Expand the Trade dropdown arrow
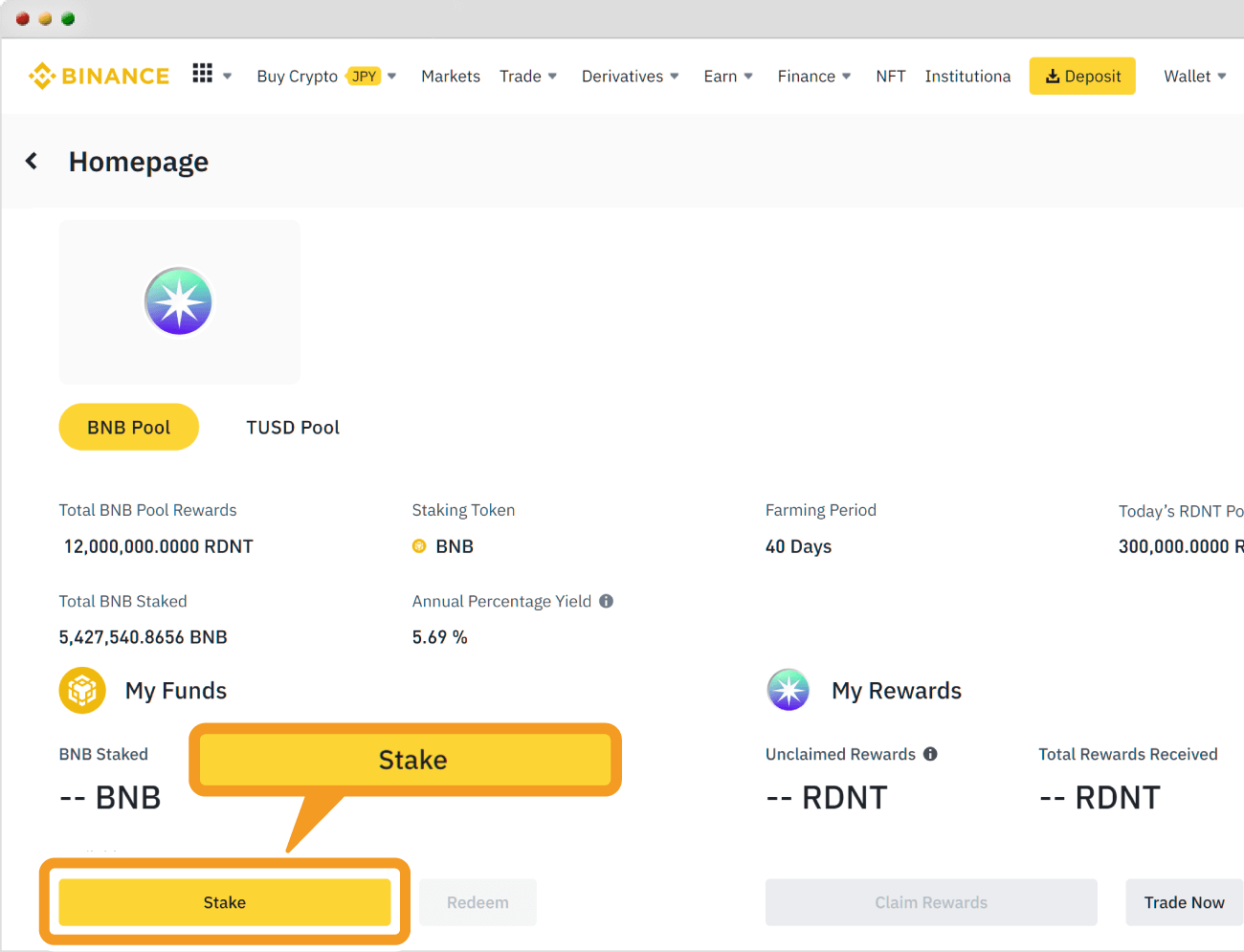Image resolution: width=1244 pixels, height=952 pixels. [552, 77]
